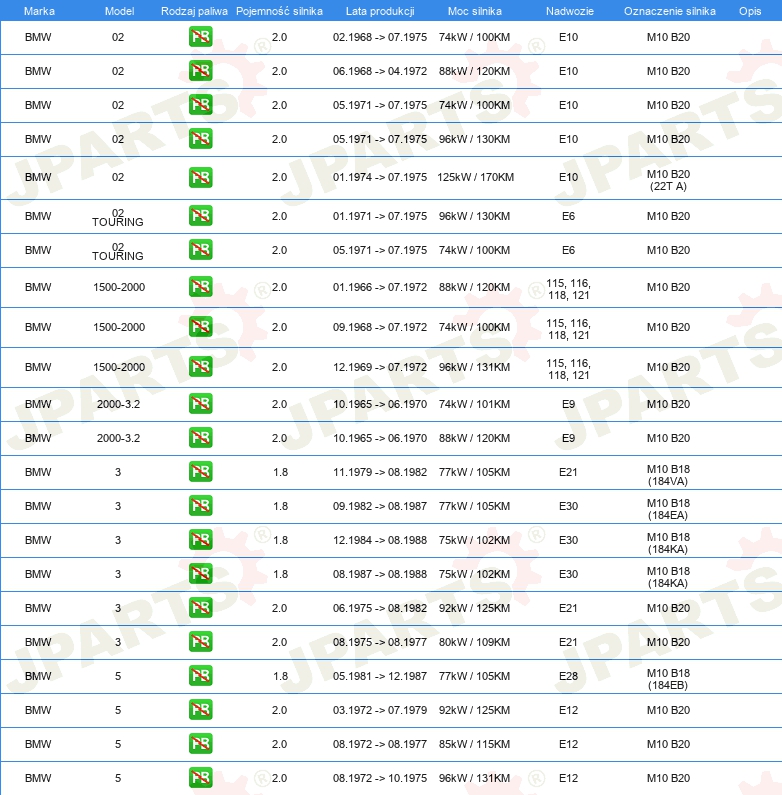The height and width of the screenshot is (795, 782).
Task: Click the fuel icon in the 08.1987 -> 08.1988 row
Action: pos(200,574)
